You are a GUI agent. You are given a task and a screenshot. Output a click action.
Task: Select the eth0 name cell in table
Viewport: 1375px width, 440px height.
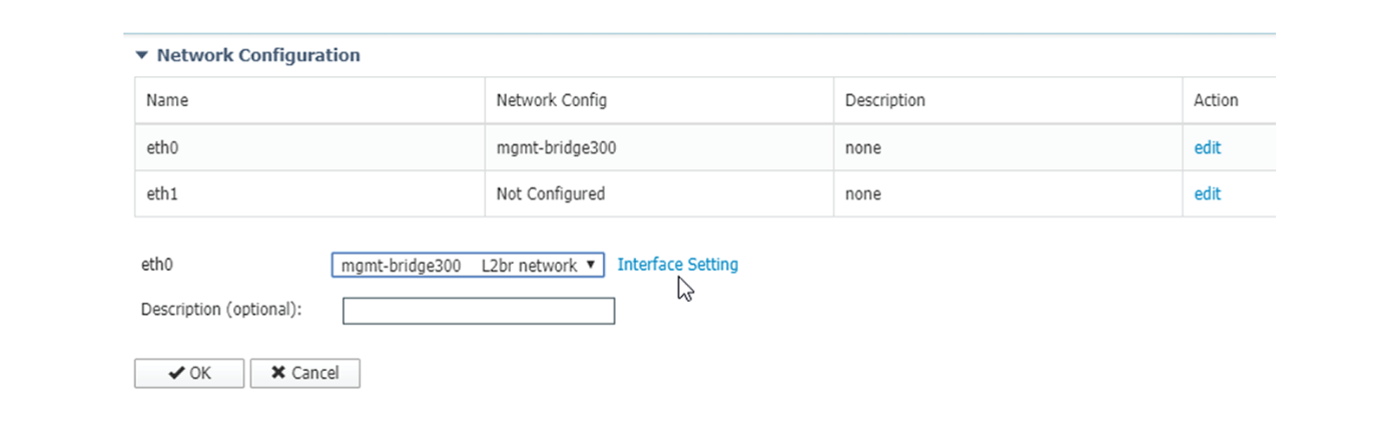click(310, 148)
